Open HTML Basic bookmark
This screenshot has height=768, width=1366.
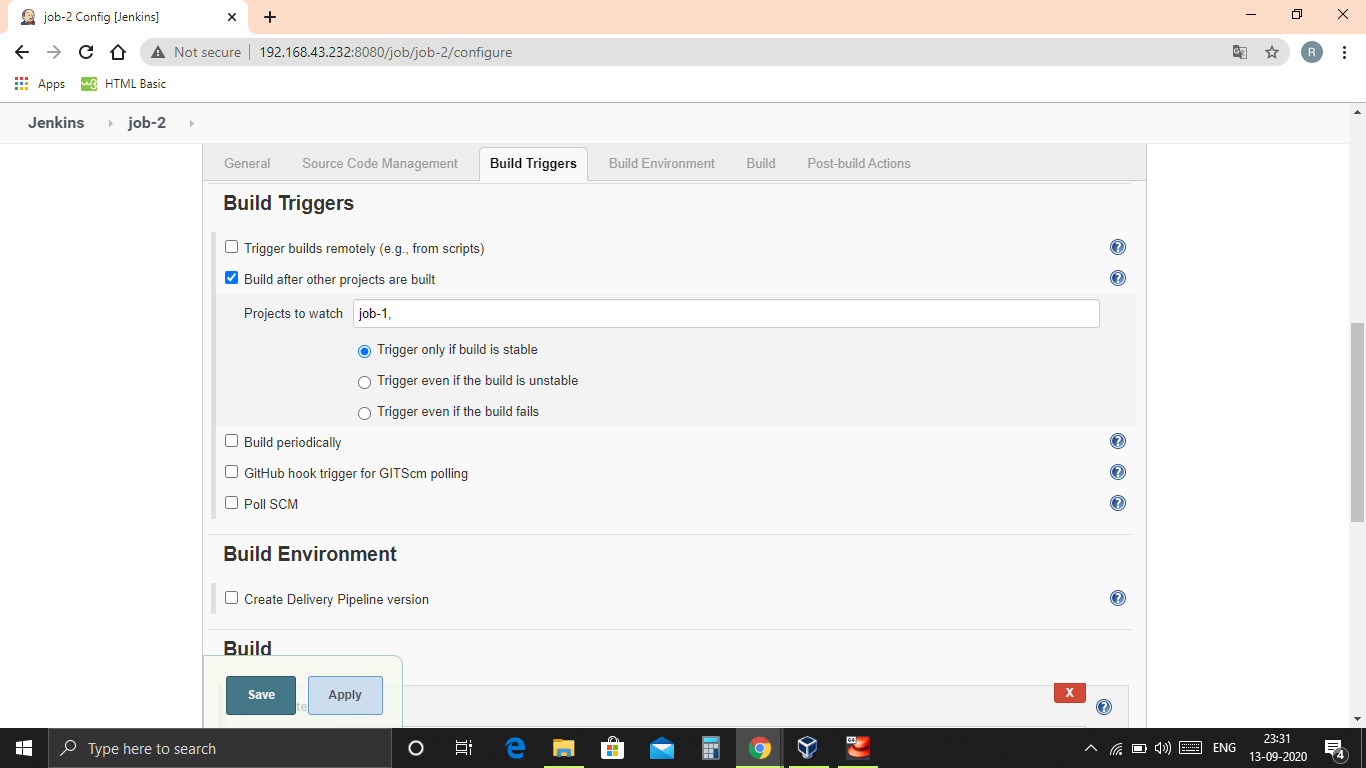click(x=124, y=84)
